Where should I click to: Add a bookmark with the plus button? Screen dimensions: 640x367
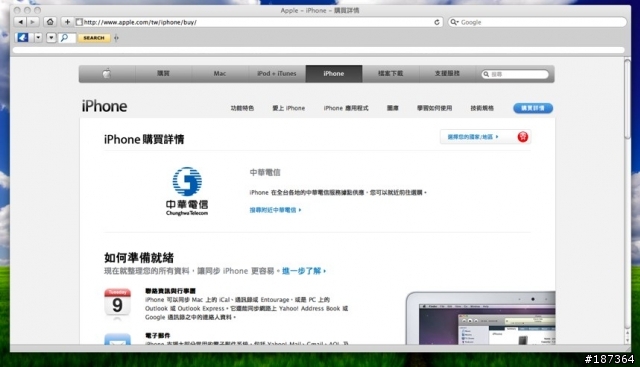[x=67, y=22]
